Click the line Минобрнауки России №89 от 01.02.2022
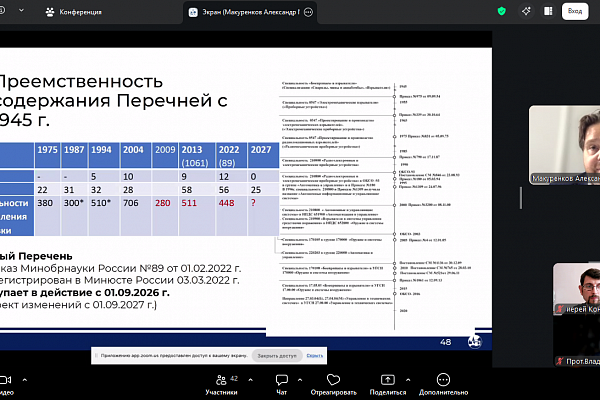600x400 pixels. [x=120, y=268]
